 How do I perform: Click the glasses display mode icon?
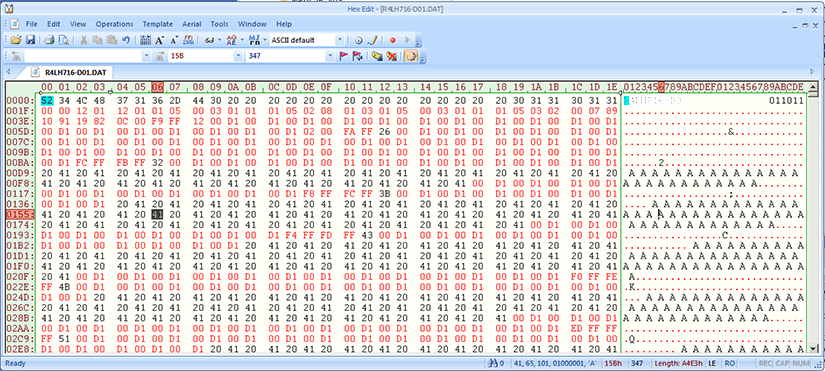(209, 40)
